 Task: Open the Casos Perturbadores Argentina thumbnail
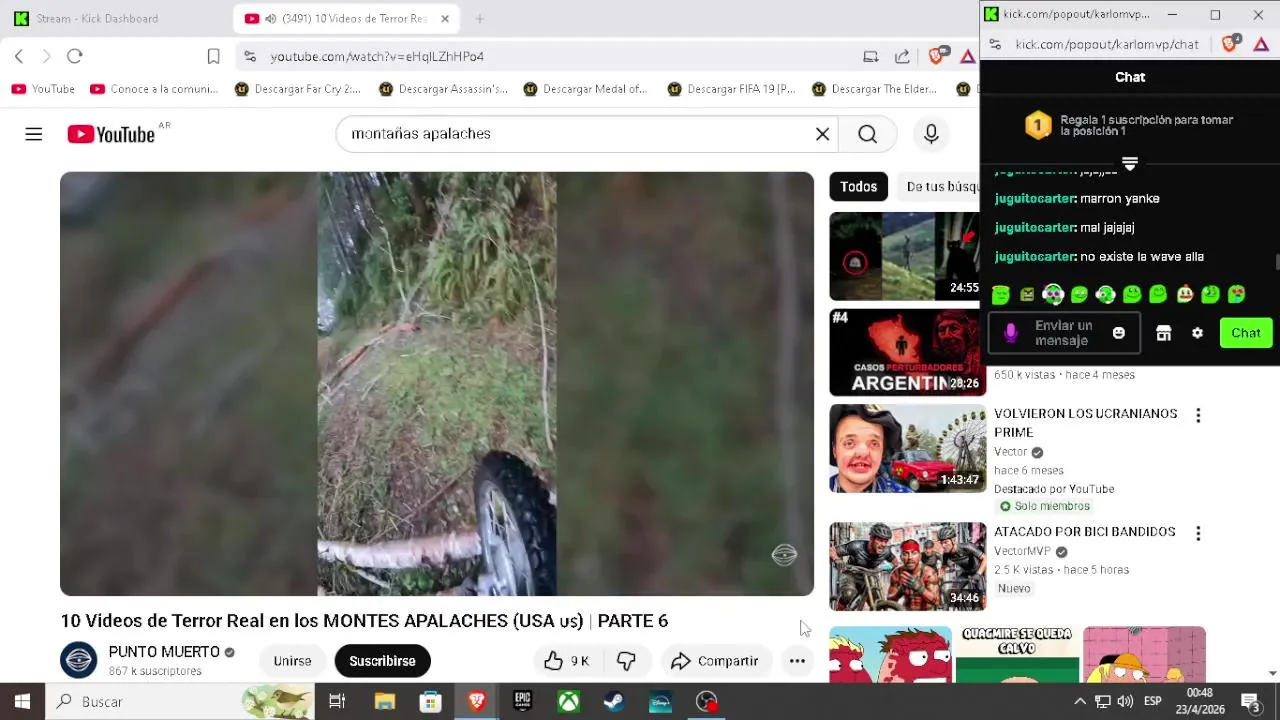click(x=907, y=352)
